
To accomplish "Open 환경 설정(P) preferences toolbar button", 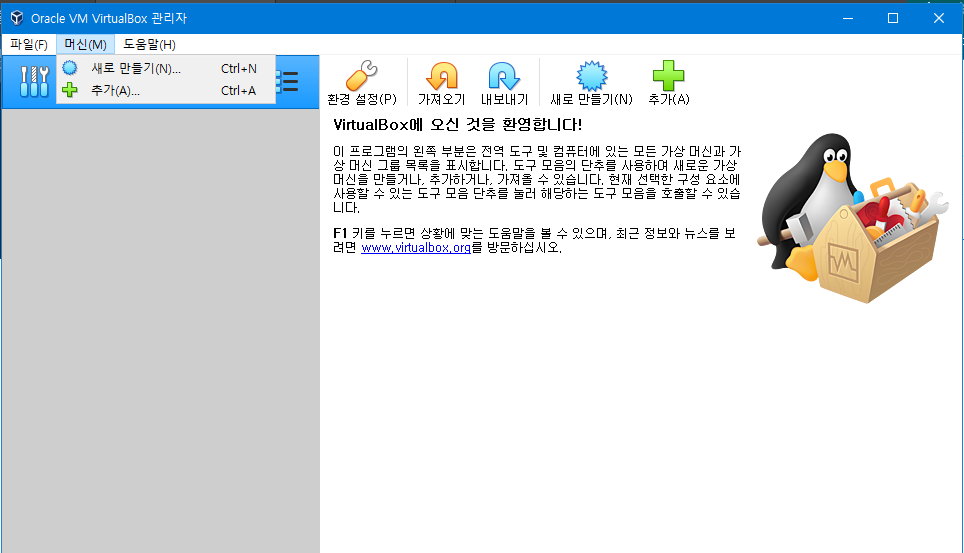I will 362,83.
